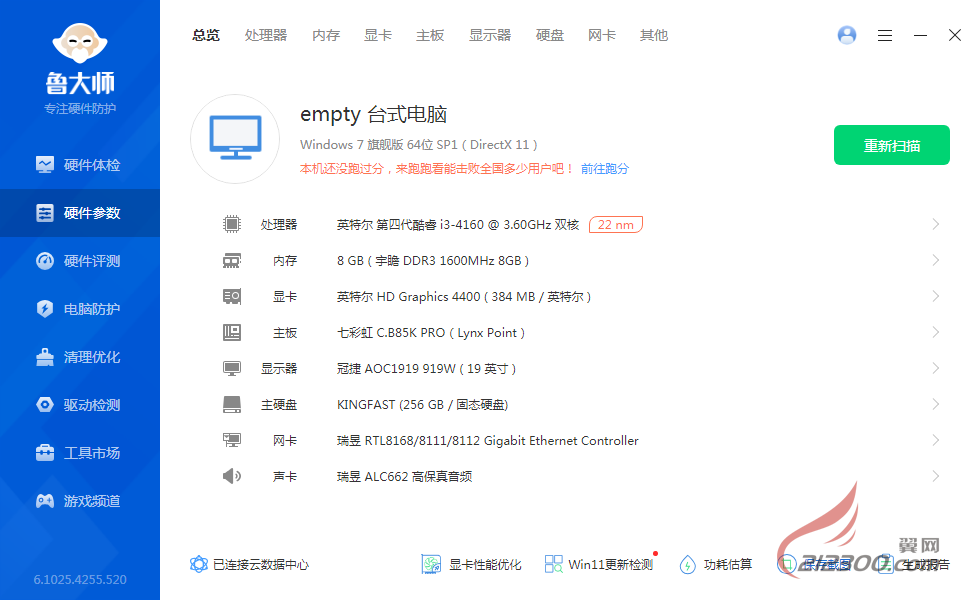Viewport: 980px width, 600px height.
Task: Expand the 主硬盘 row chevron
Action: (936, 404)
